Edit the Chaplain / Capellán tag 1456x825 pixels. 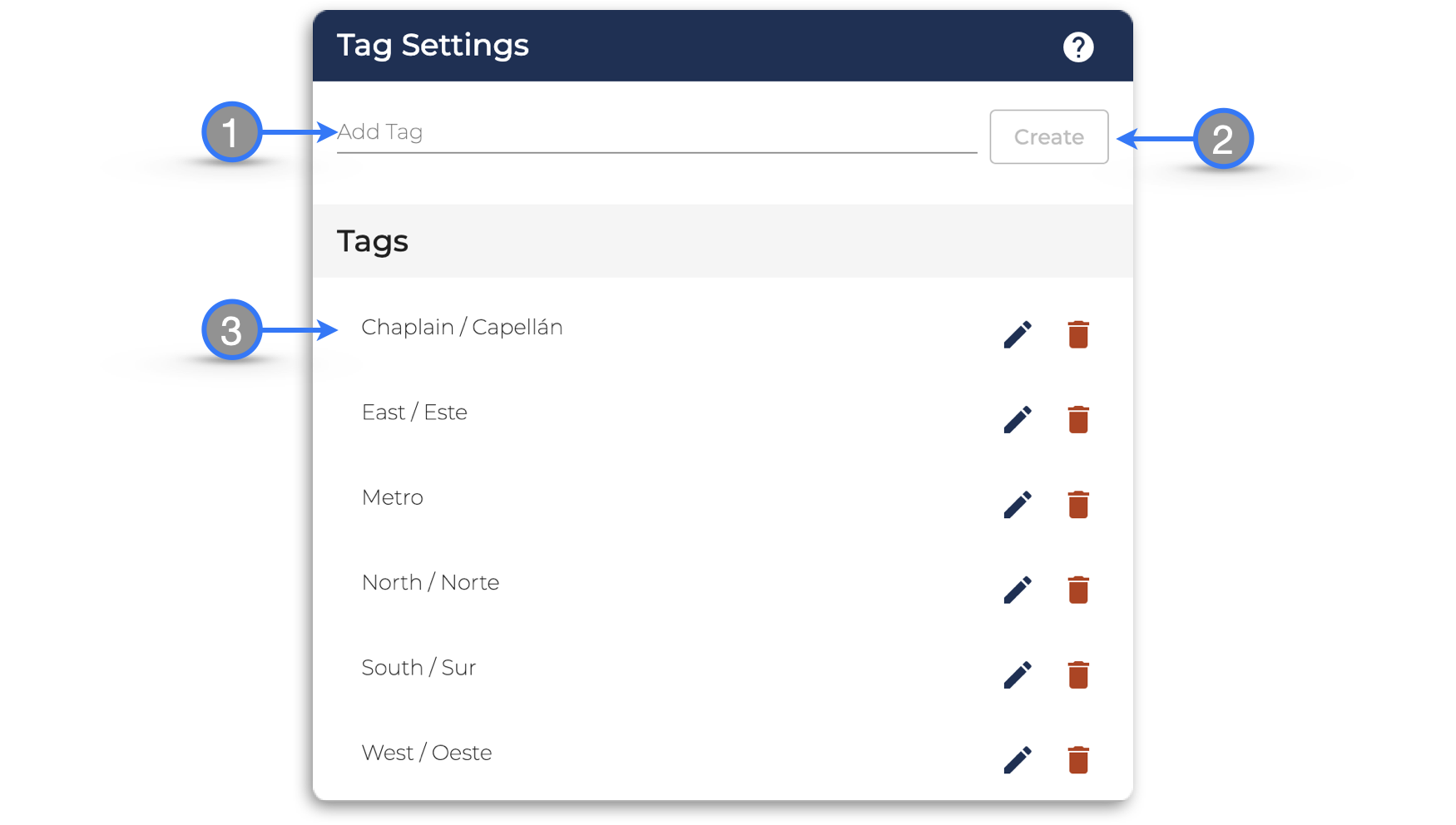point(1018,334)
